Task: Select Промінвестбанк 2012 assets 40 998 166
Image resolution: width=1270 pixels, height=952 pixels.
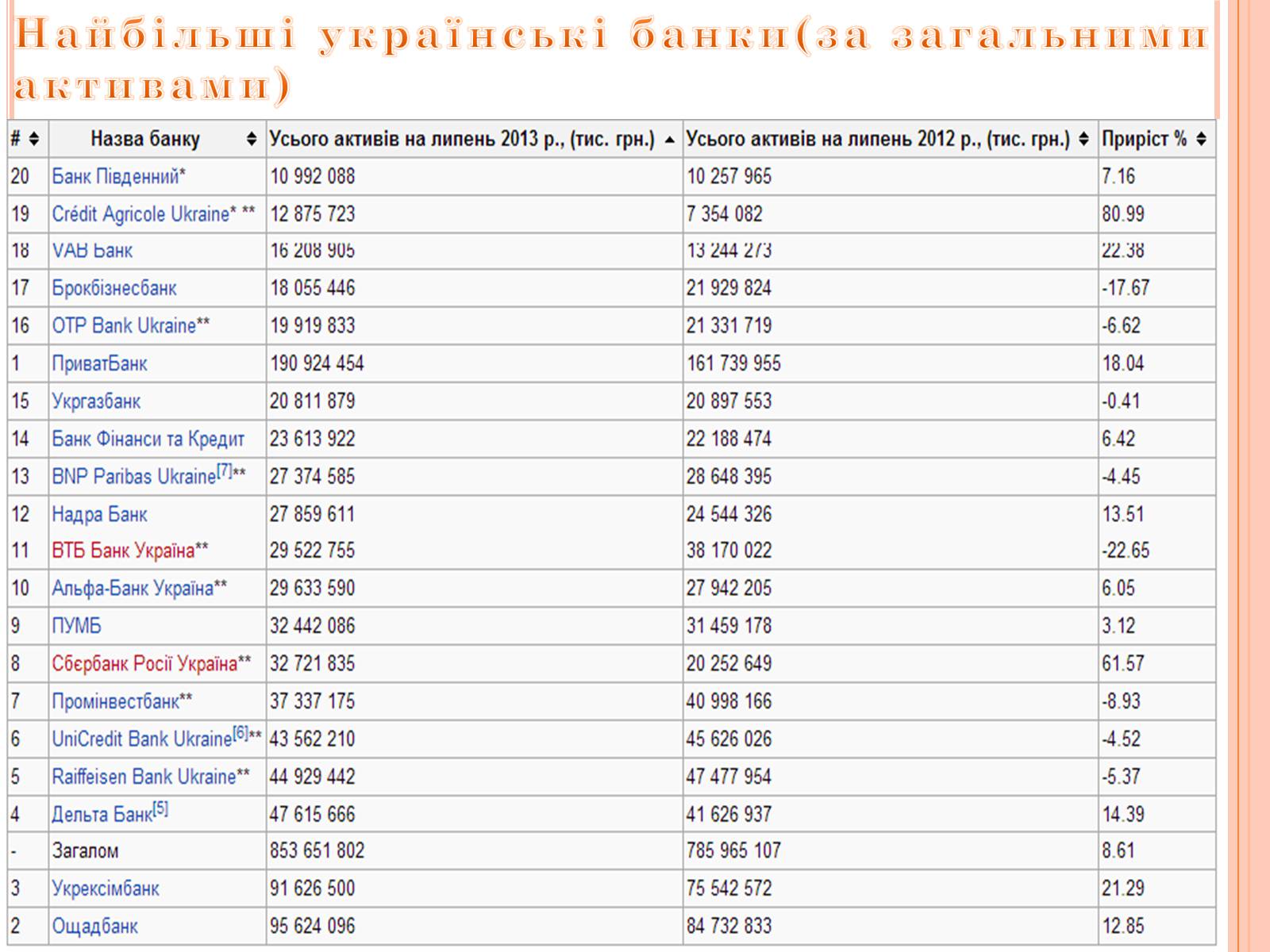Action: point(729,702)
